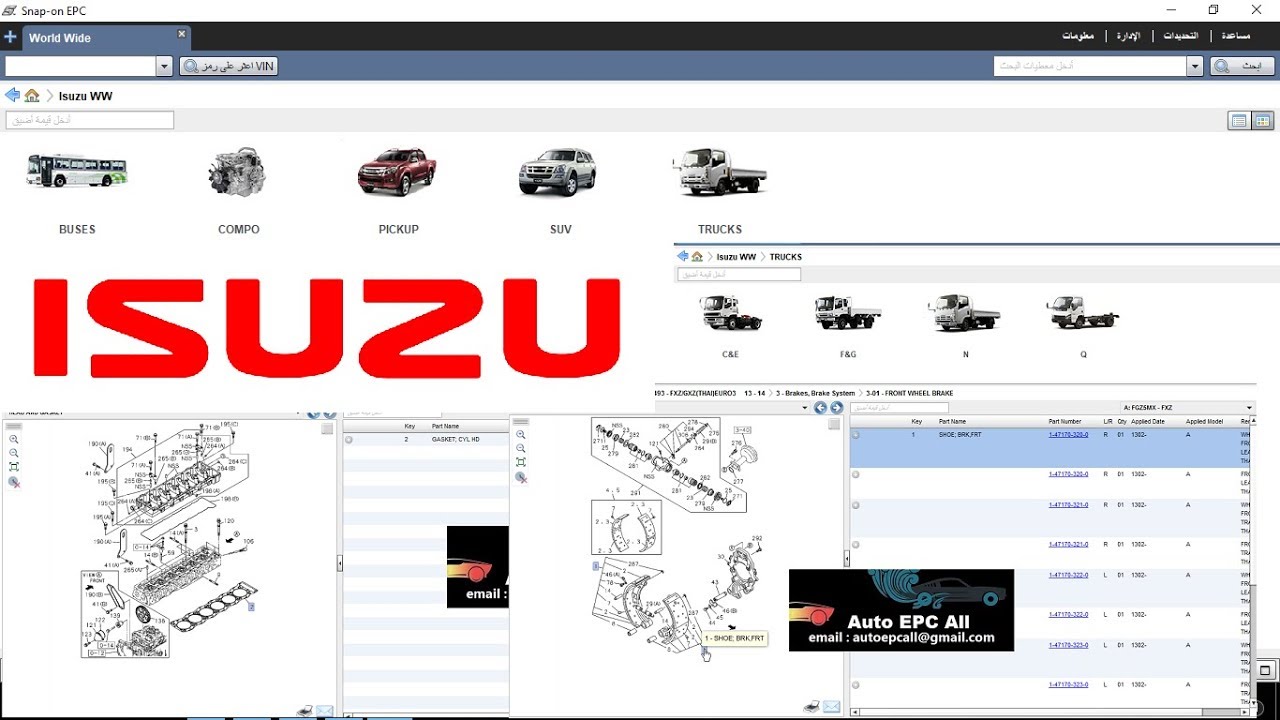The height and width of the screenshot is (720, 1280).
Task: Collapse the cylinder head diagram splitter arrow
Action: [339, 564]
